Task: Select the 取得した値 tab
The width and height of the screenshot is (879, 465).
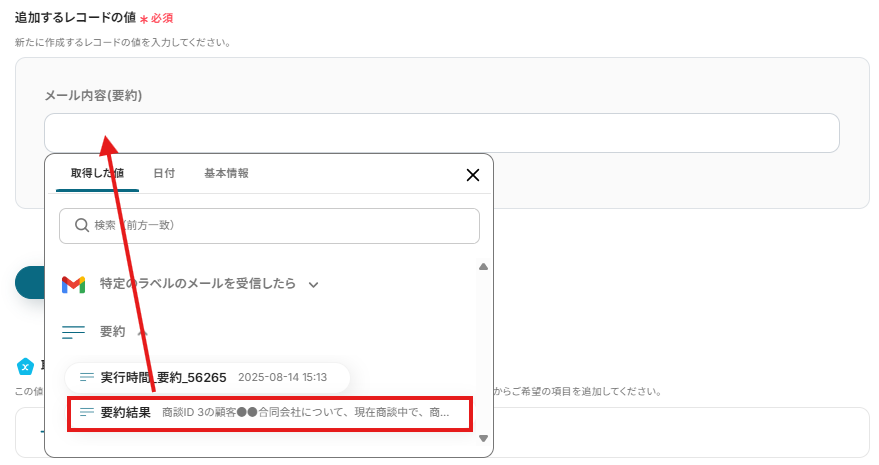Action: point(97,173)
